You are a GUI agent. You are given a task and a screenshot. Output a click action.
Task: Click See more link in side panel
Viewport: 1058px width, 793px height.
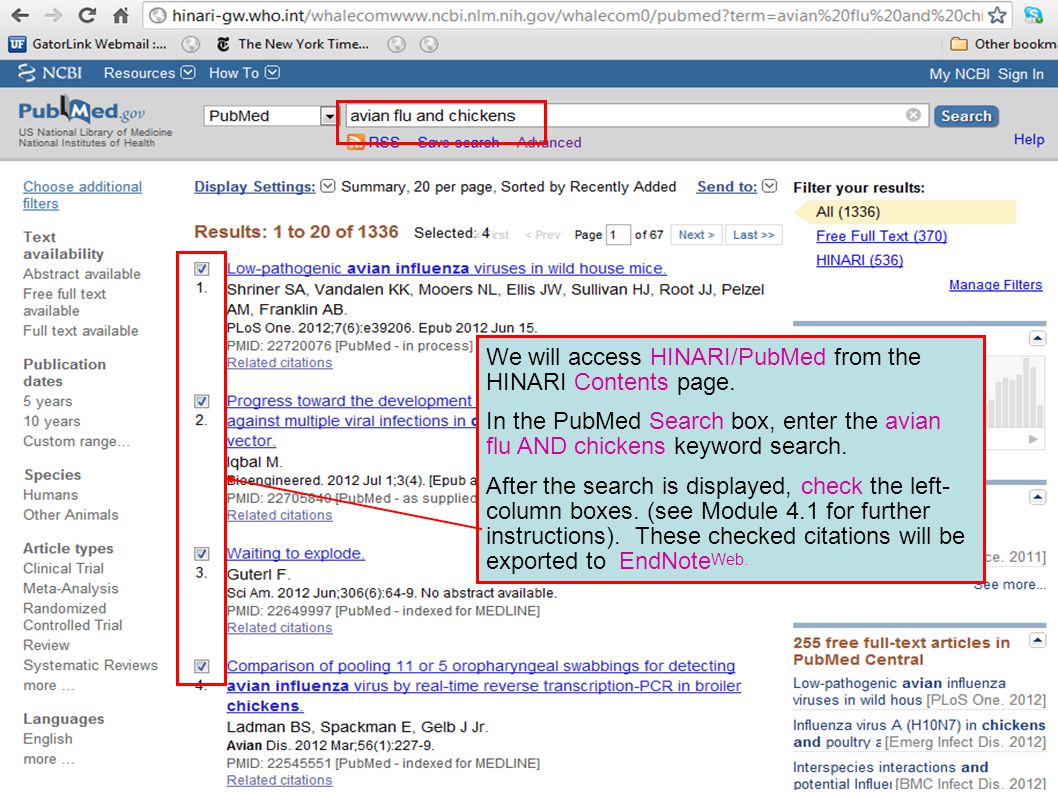click(1009, 584)
